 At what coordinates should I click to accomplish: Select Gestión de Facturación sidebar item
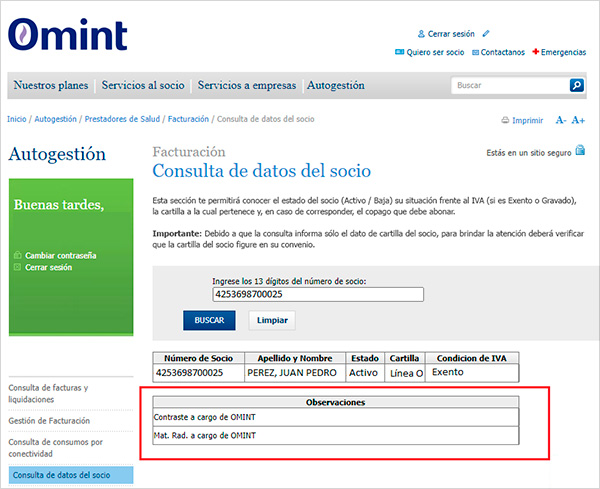click(x=49, y=421)
